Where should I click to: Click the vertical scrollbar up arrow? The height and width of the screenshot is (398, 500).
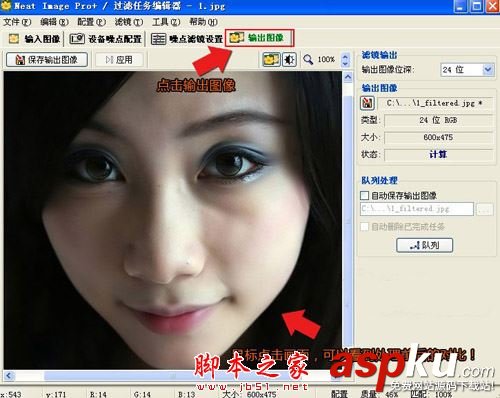348,77
